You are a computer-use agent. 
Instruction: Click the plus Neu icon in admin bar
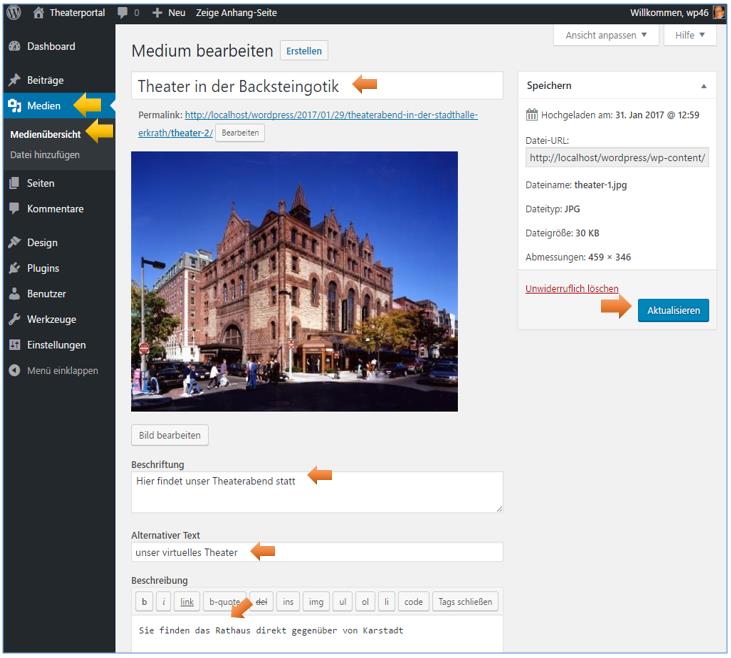click(x=157, y=13)
